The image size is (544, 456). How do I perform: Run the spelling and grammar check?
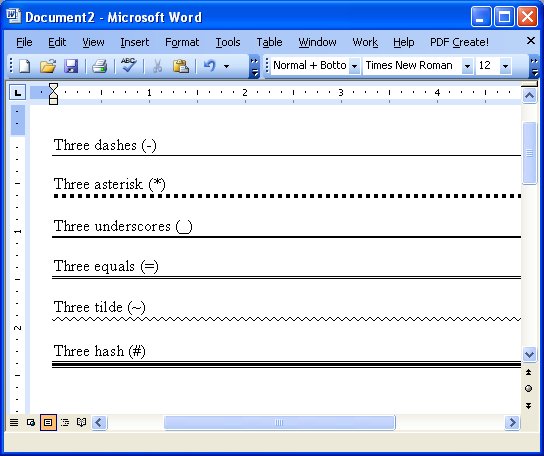tap(129, 66)
